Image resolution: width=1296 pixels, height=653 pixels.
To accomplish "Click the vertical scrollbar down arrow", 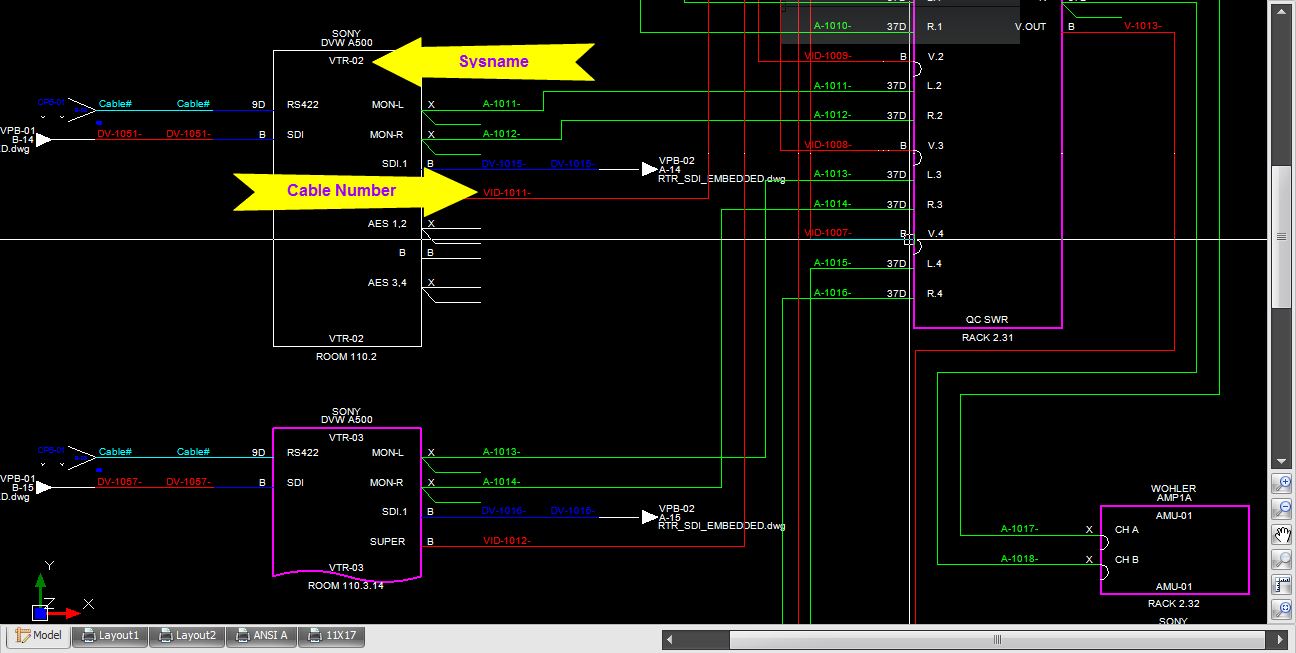I will click(1282, 460).
